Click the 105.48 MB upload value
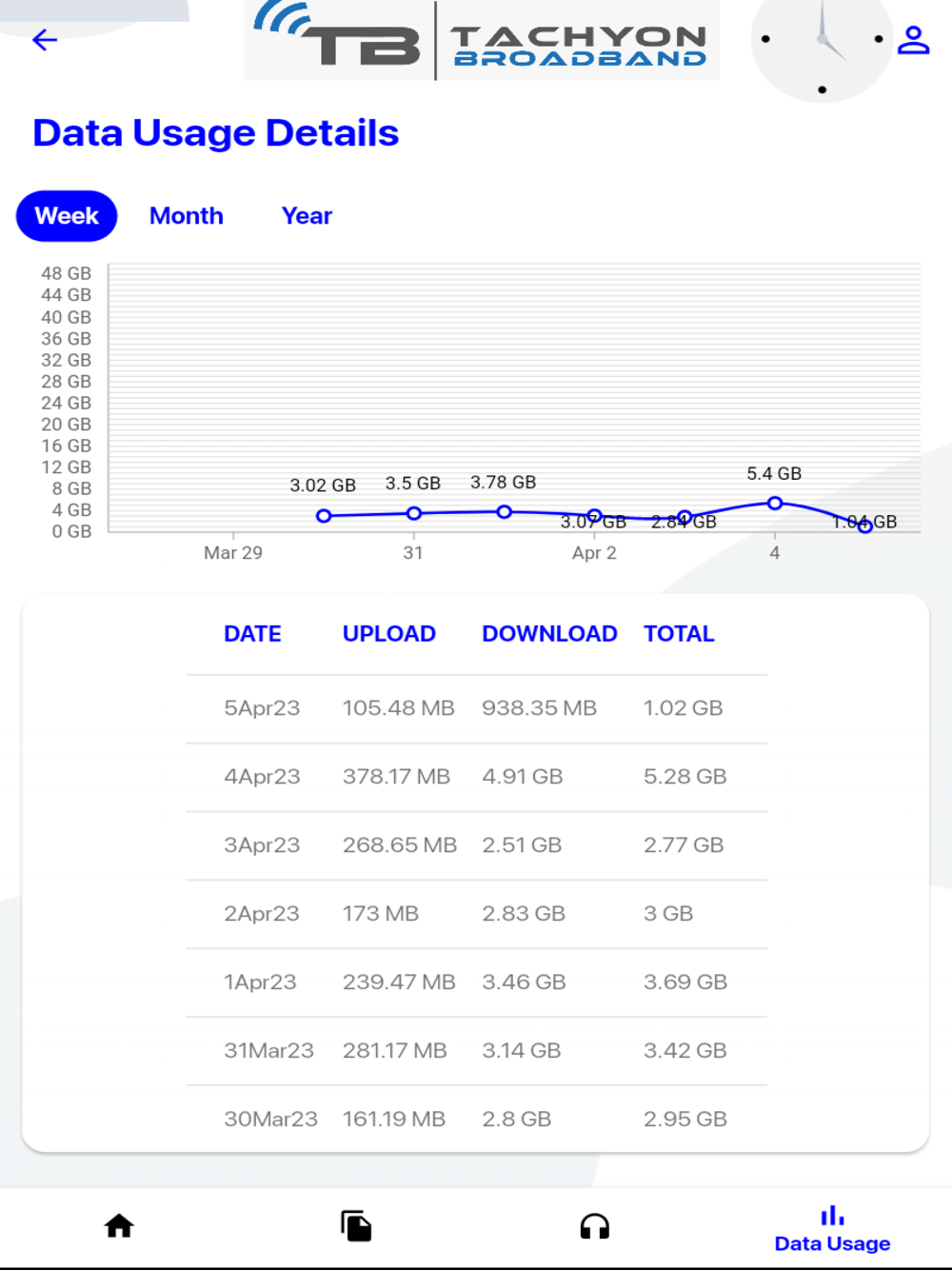Viewport: 952px width, 1270px height. [x=399, y=708]
